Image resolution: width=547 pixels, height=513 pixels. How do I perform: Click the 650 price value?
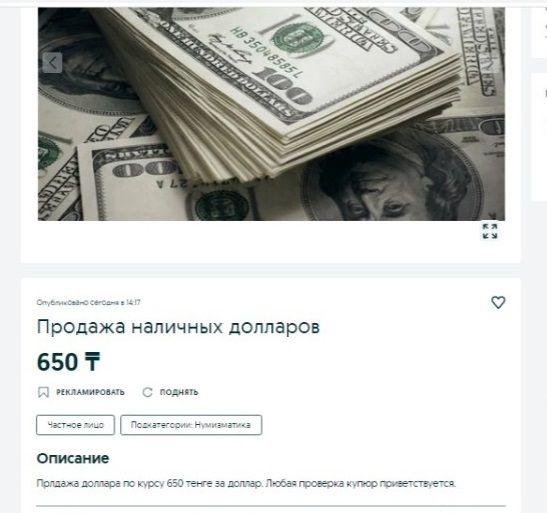[57, 362]
